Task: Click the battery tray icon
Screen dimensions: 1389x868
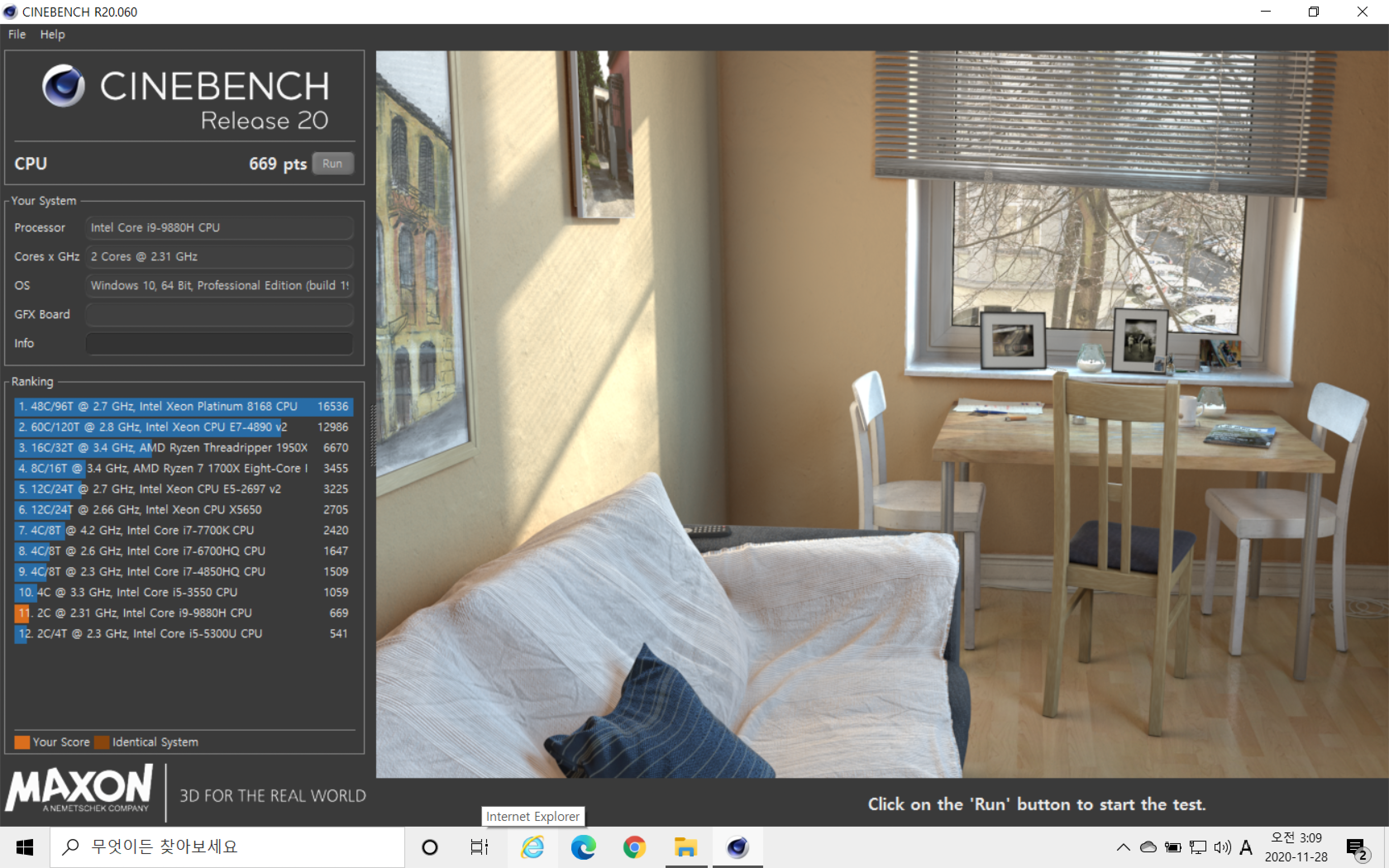Action: point(1173,847)
